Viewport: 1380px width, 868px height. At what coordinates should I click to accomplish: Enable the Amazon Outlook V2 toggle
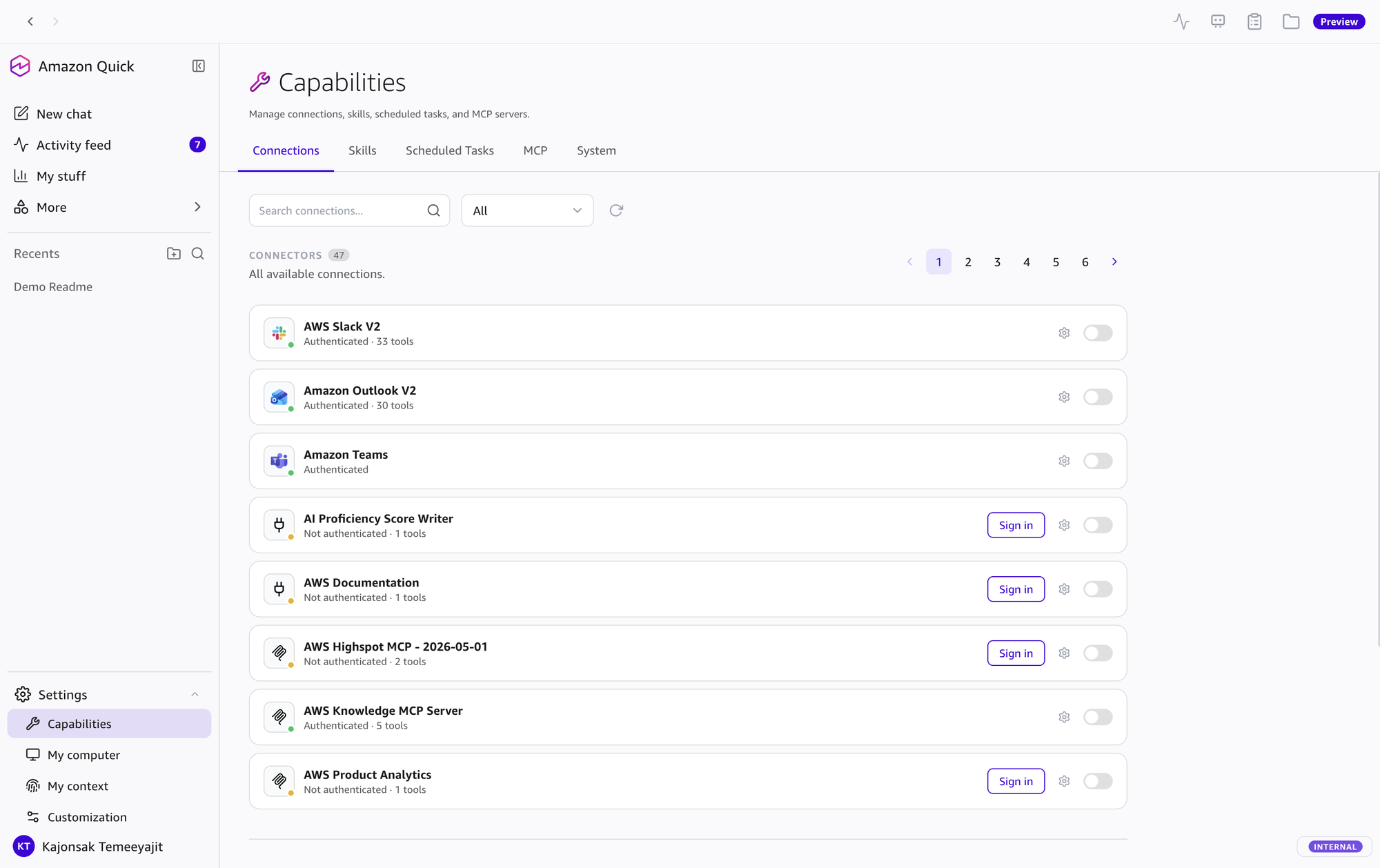coord(1098,397)
